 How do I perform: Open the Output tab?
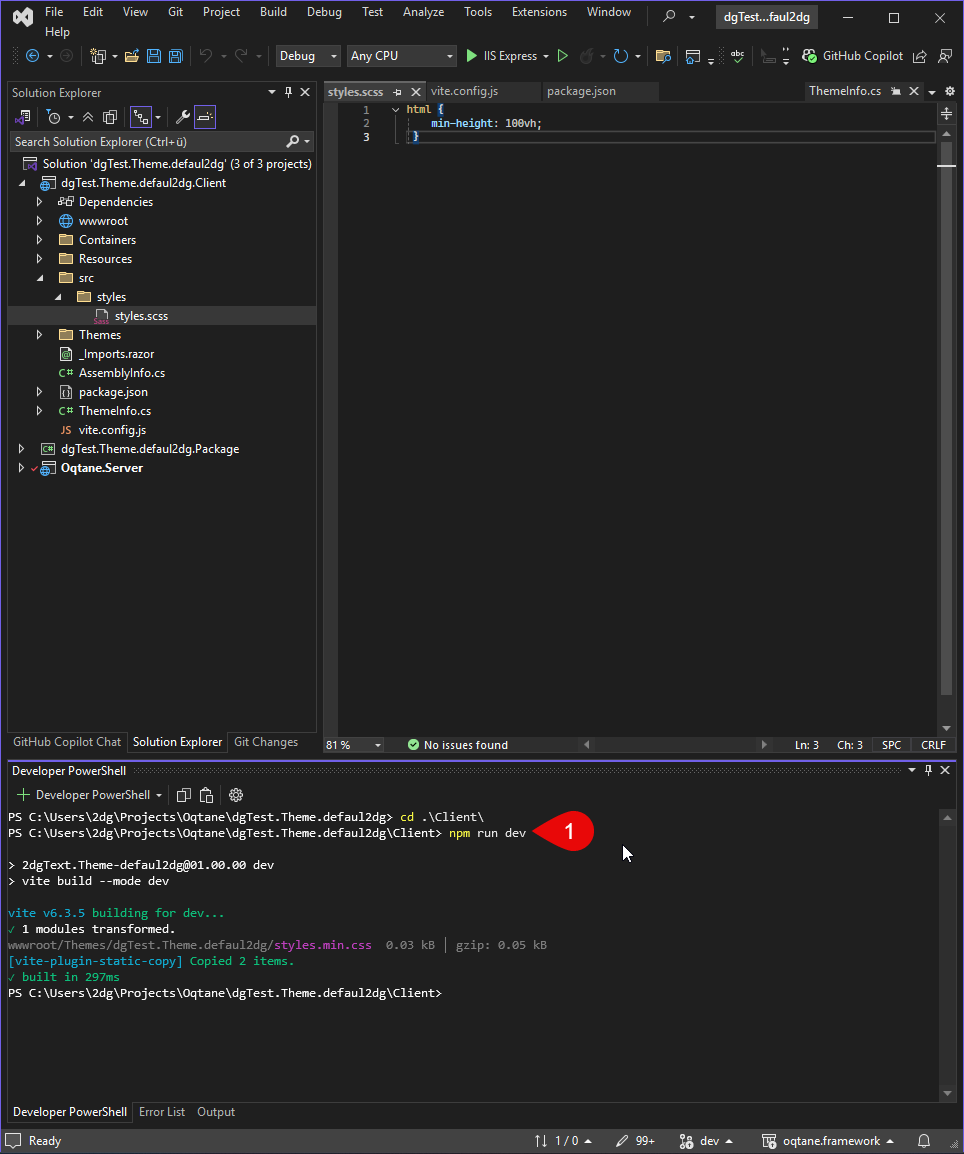pyautogui.click(x=216, y=1112)
